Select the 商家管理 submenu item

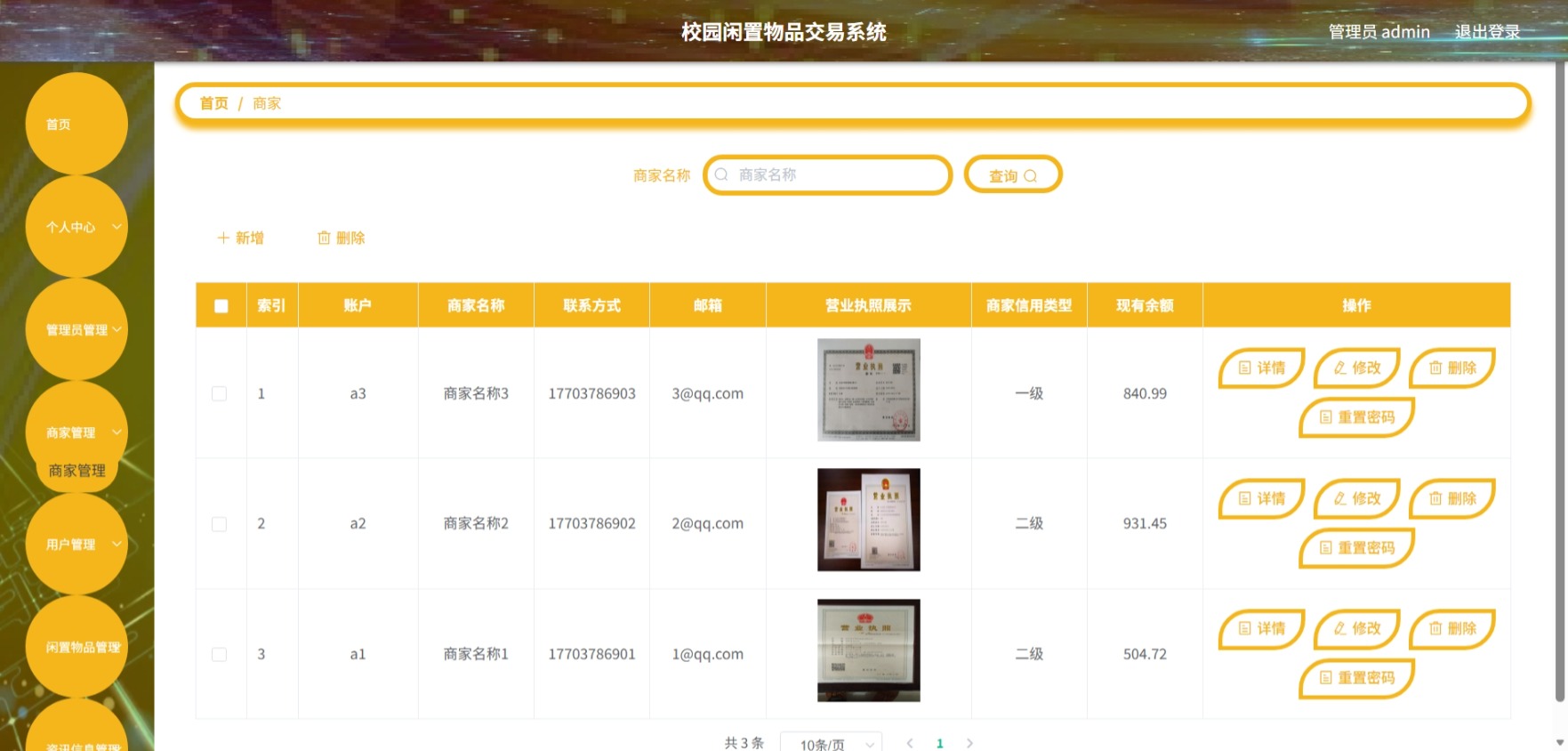(77, 471)
